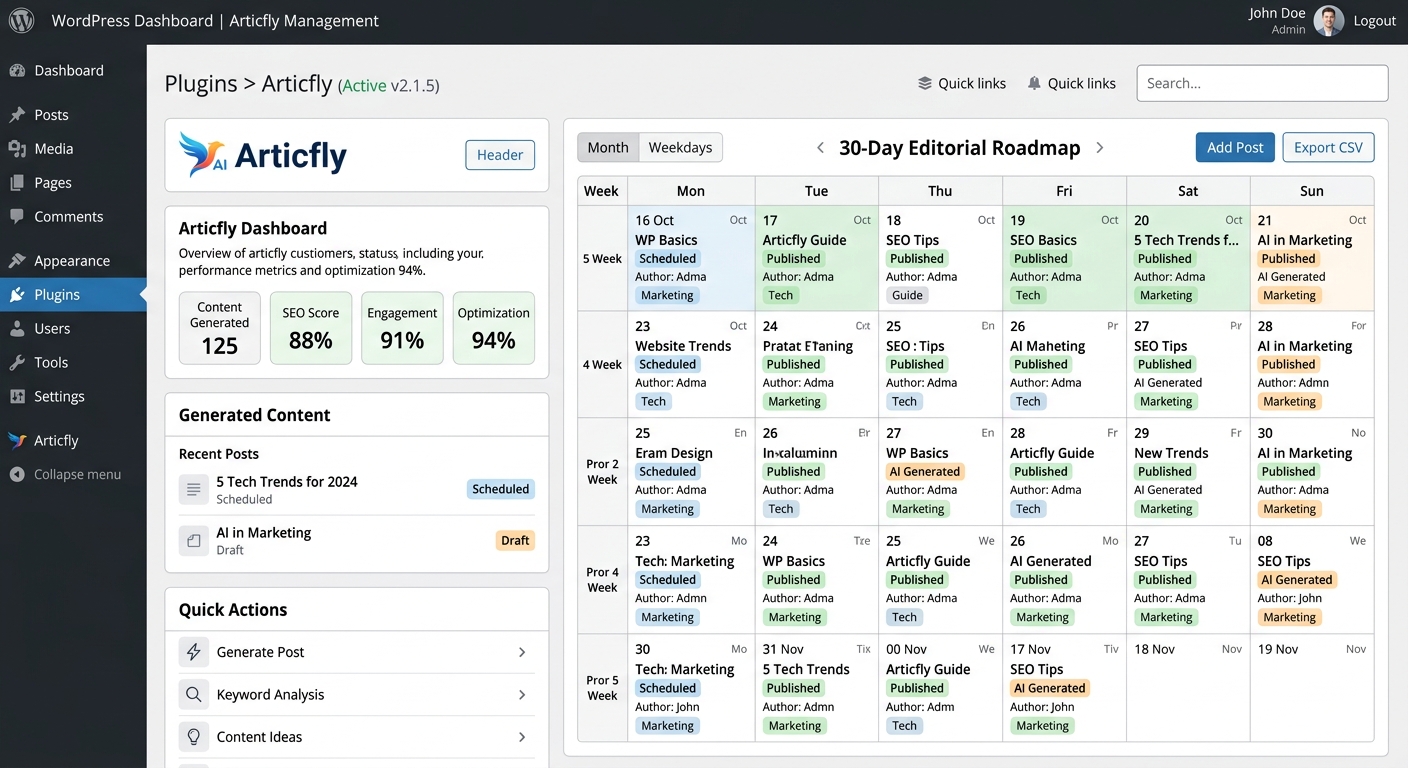Click the Mon column header
The height and width of the screenshot is (768, 1408).
(x=691, y=191)
